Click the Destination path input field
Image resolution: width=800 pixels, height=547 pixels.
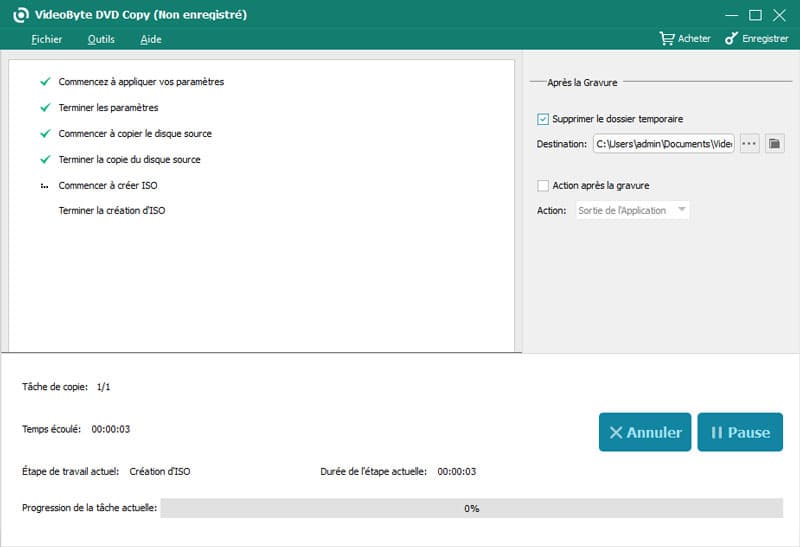[x=664, y=144]
